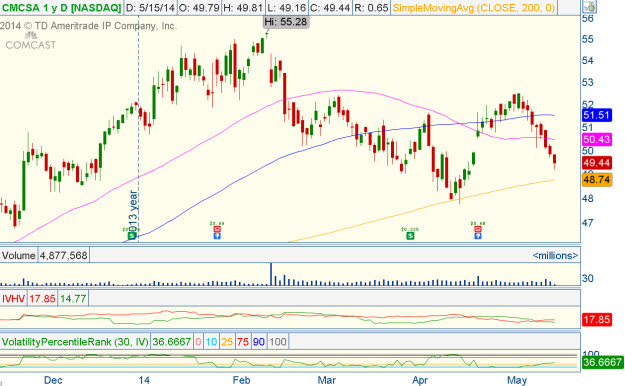Click the green 36.6667 bubble on the right axis
The image size is (625, 386).
point(602,362)
